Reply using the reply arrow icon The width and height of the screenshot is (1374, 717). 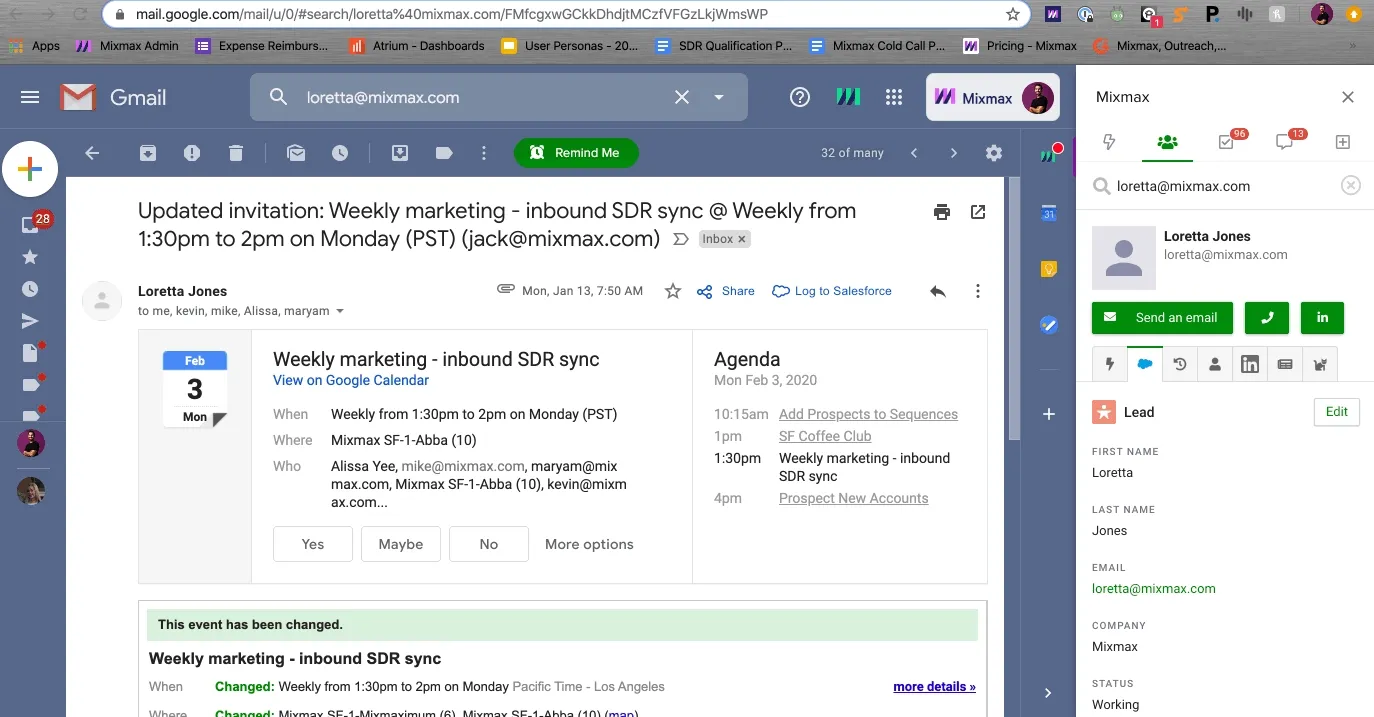pyautogui.click(x=937, y=291)
